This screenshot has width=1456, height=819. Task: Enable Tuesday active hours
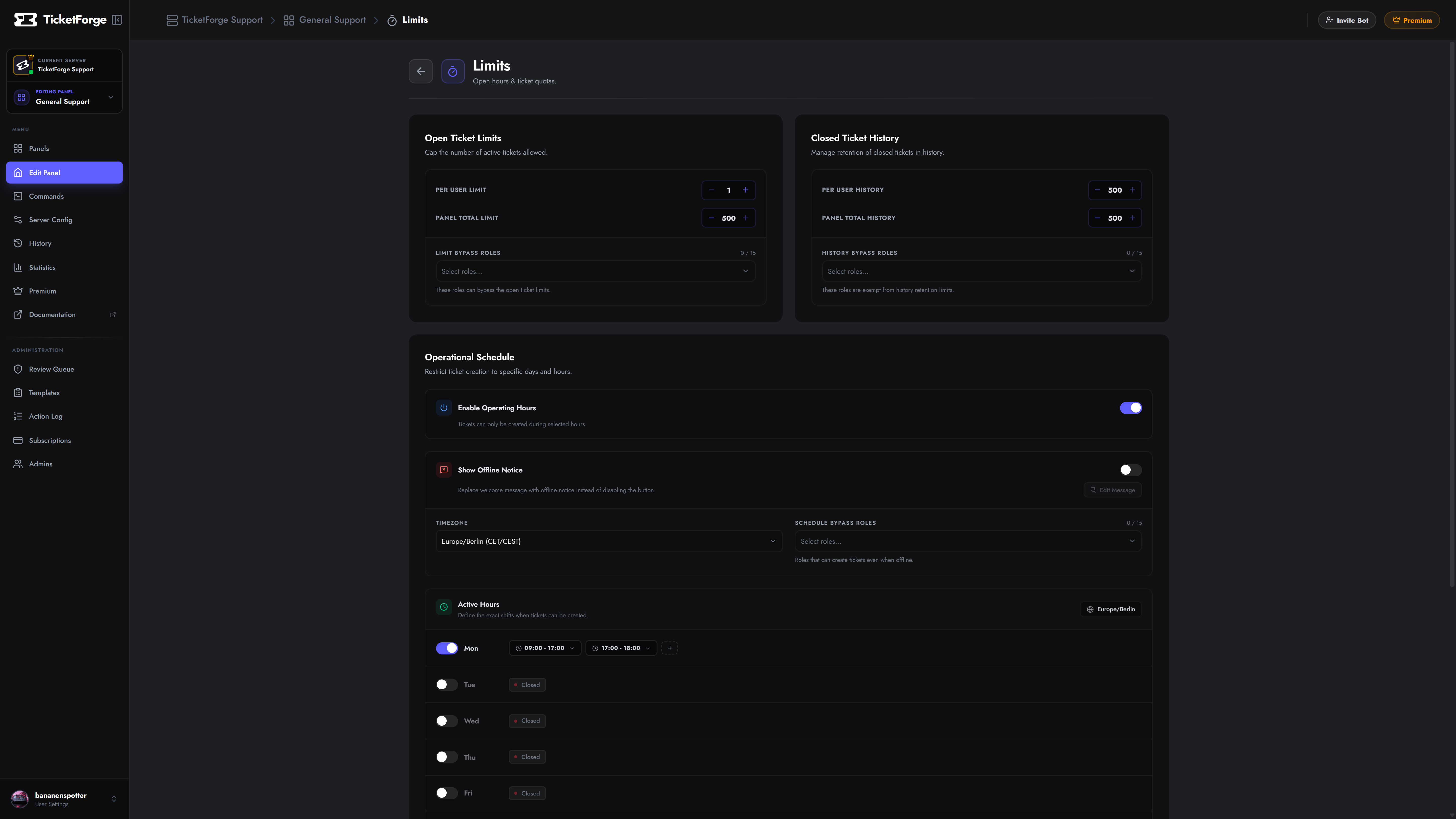446,685
